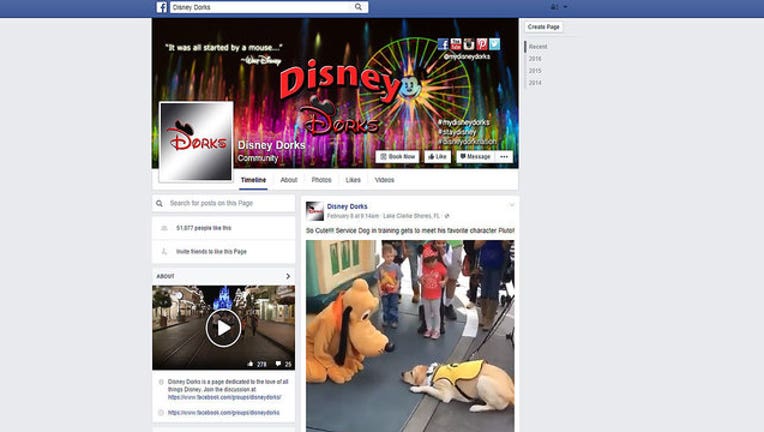Click the Search for posts on this Page field
This screenshot has width=764, height=432.
[223, 203]
